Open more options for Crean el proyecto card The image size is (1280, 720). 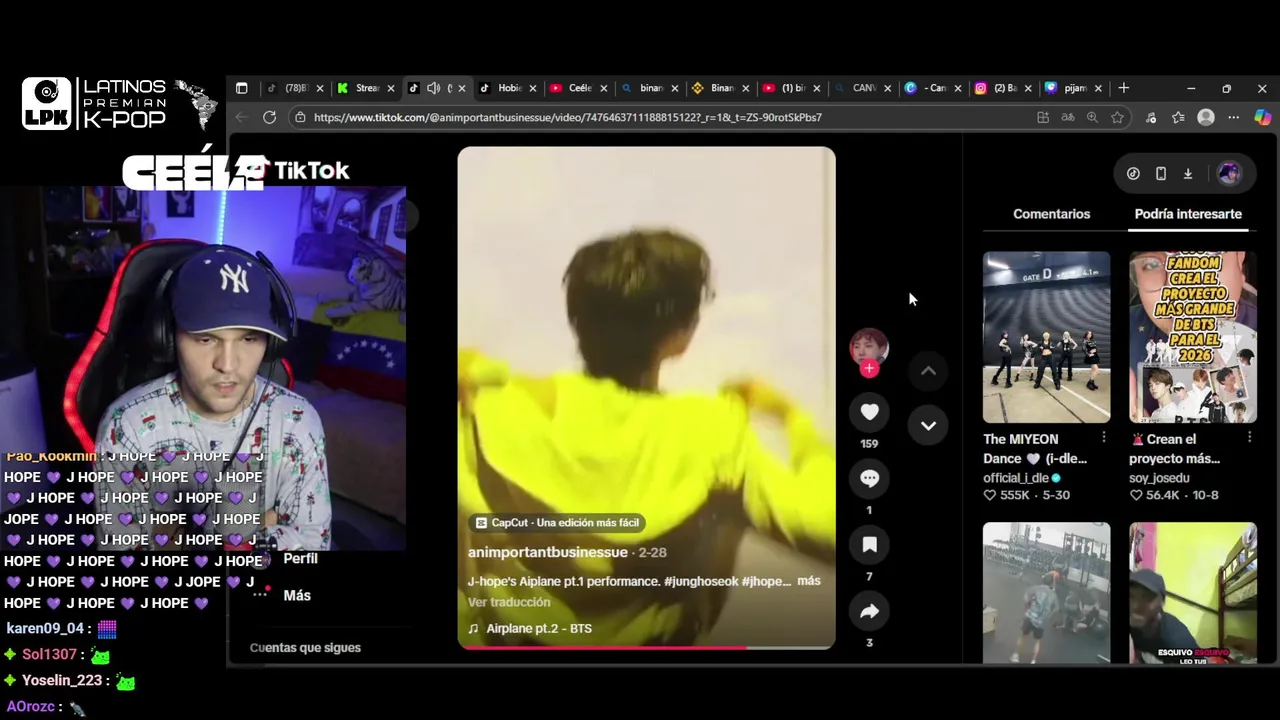click(1250, 438)
